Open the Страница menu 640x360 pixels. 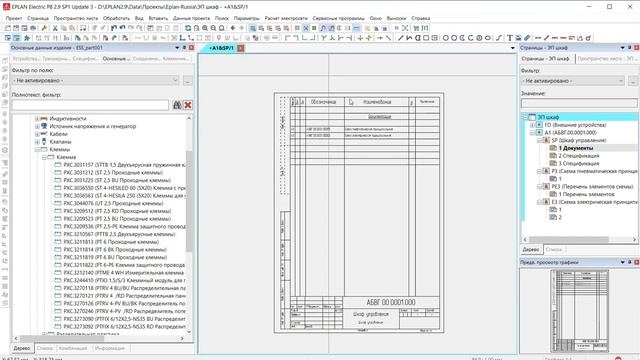[38, 18]
